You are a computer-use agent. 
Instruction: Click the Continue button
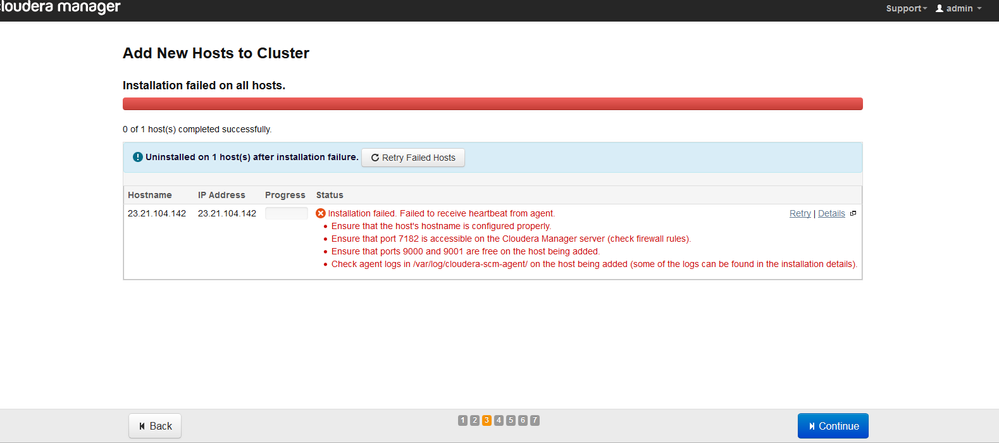833,426
